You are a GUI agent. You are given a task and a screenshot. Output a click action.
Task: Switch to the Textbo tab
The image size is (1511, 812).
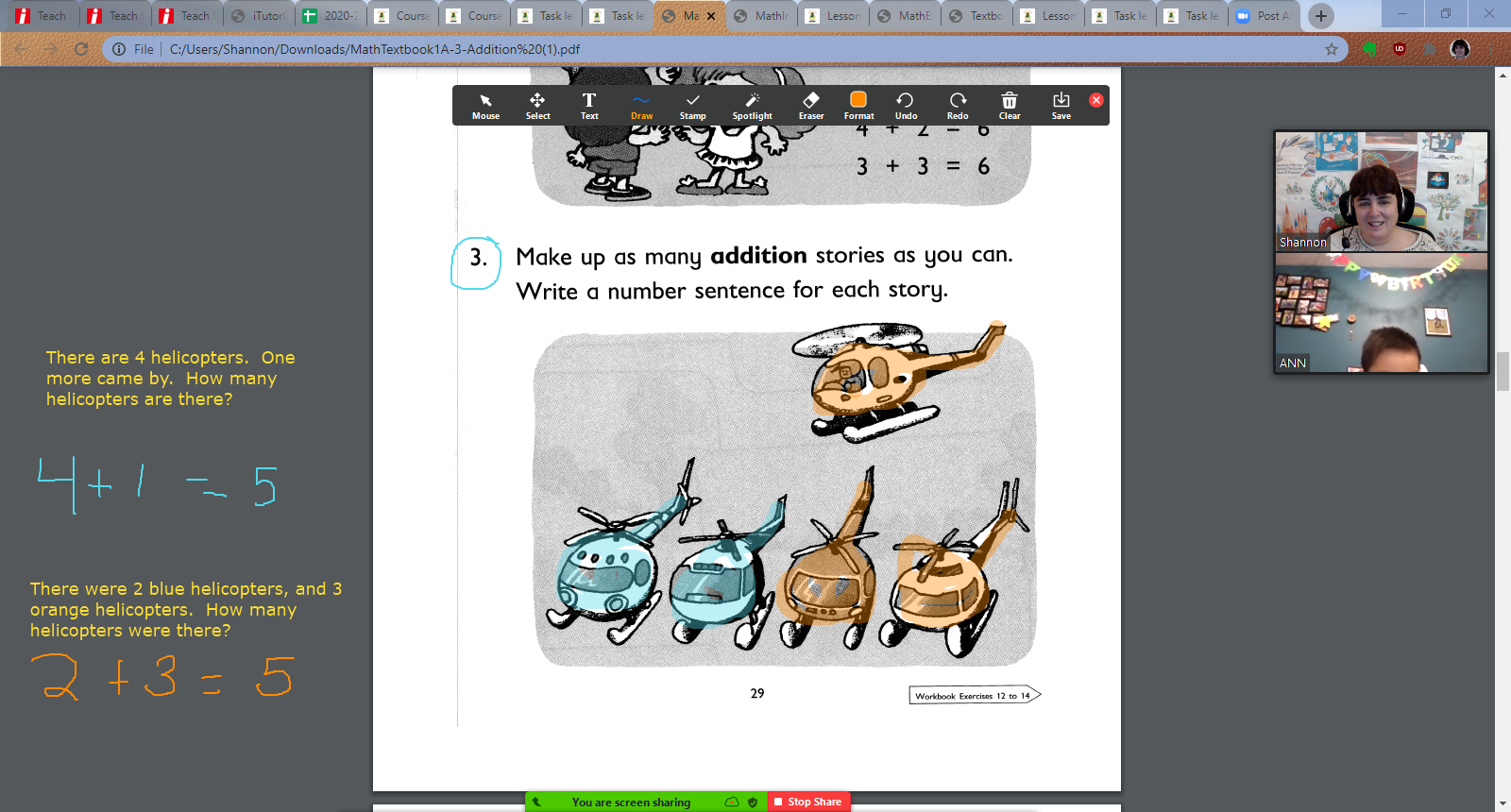[x=977, y=16]
